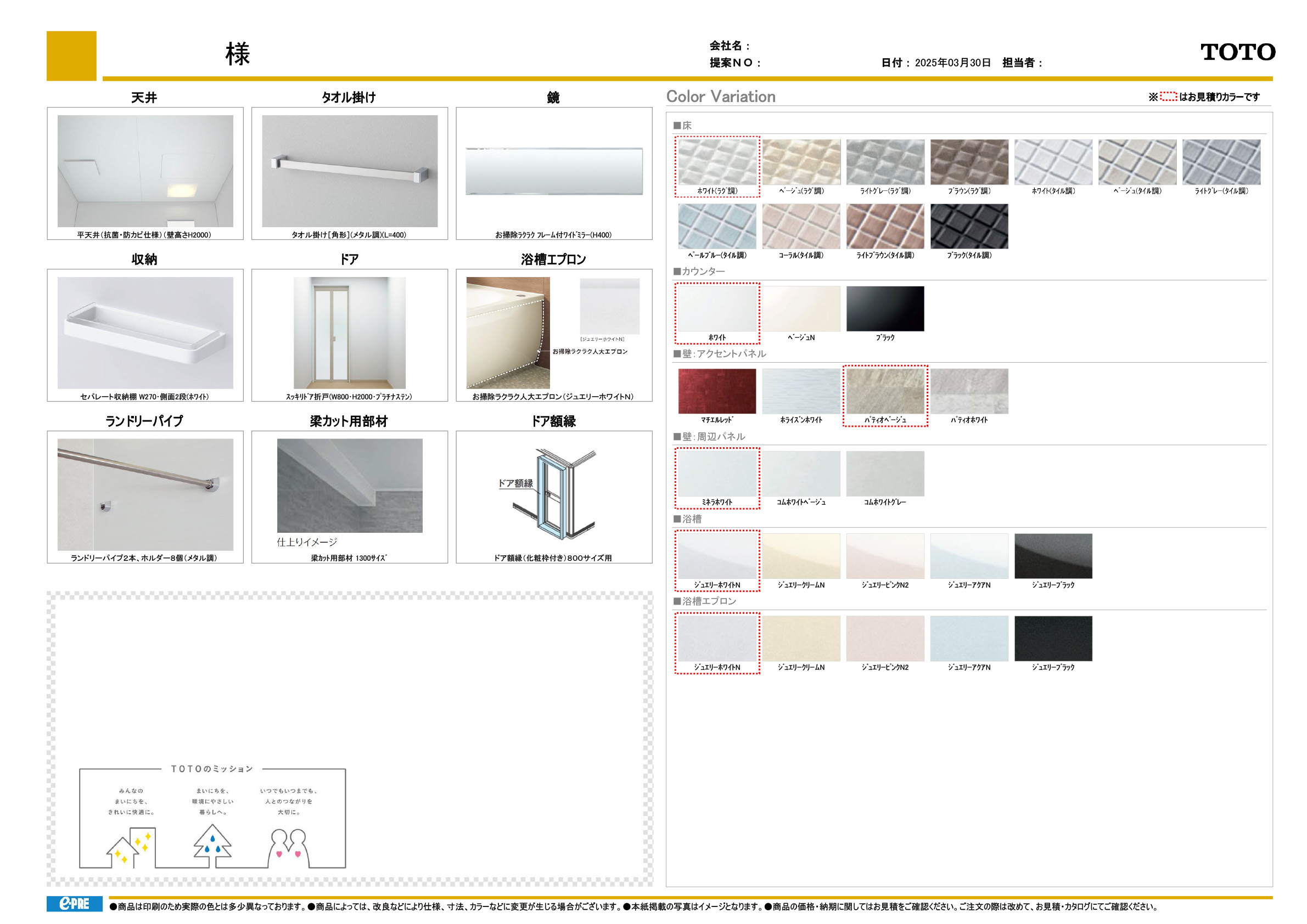The height and width of the screenshot is (924, 1307).
Task: Select floor swatch ベージュ(ラグ調)
Action: click(801, 162)
